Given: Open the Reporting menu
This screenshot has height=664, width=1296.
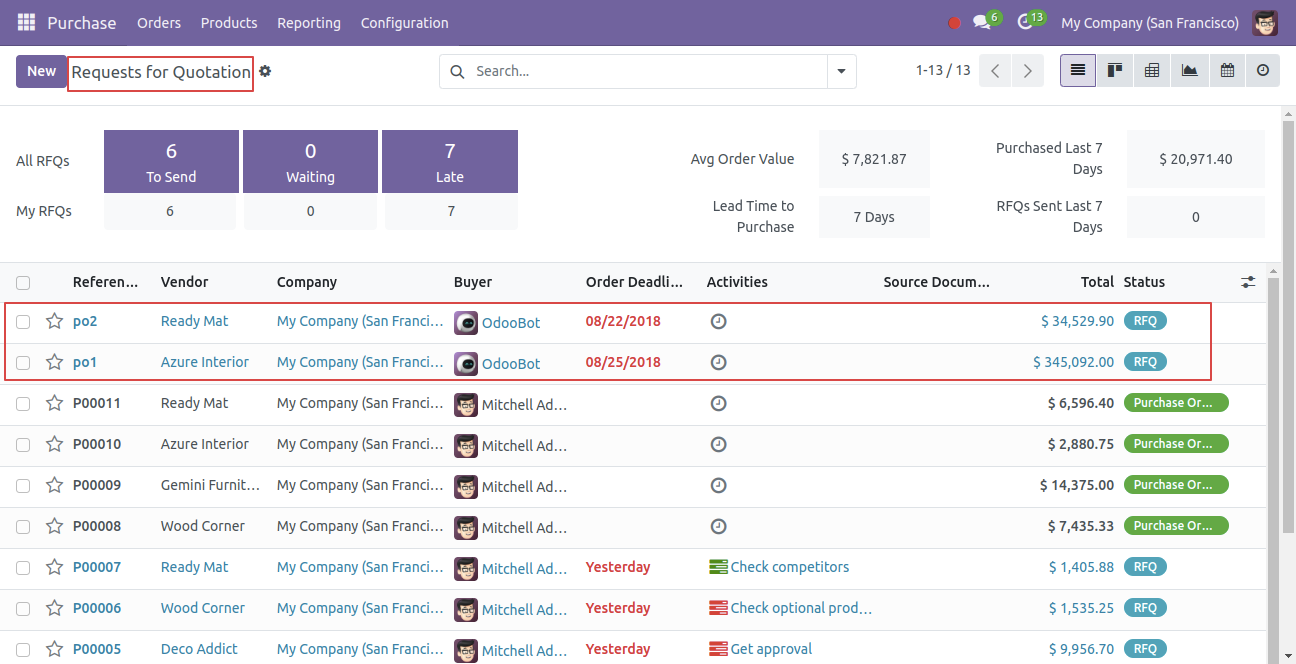Looking at the screenshot, I should (x=309, y=23).
